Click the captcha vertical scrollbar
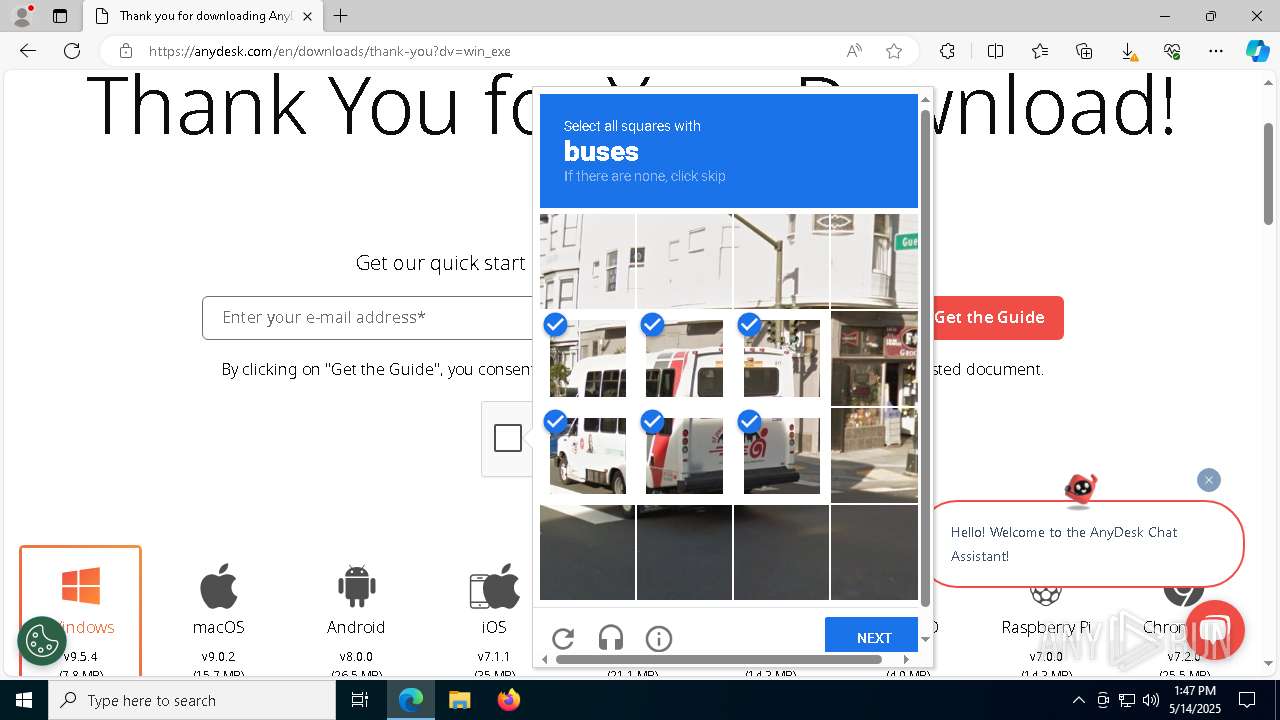Image resolution: width=1280 pixels, height=720 pixels. 925,360
